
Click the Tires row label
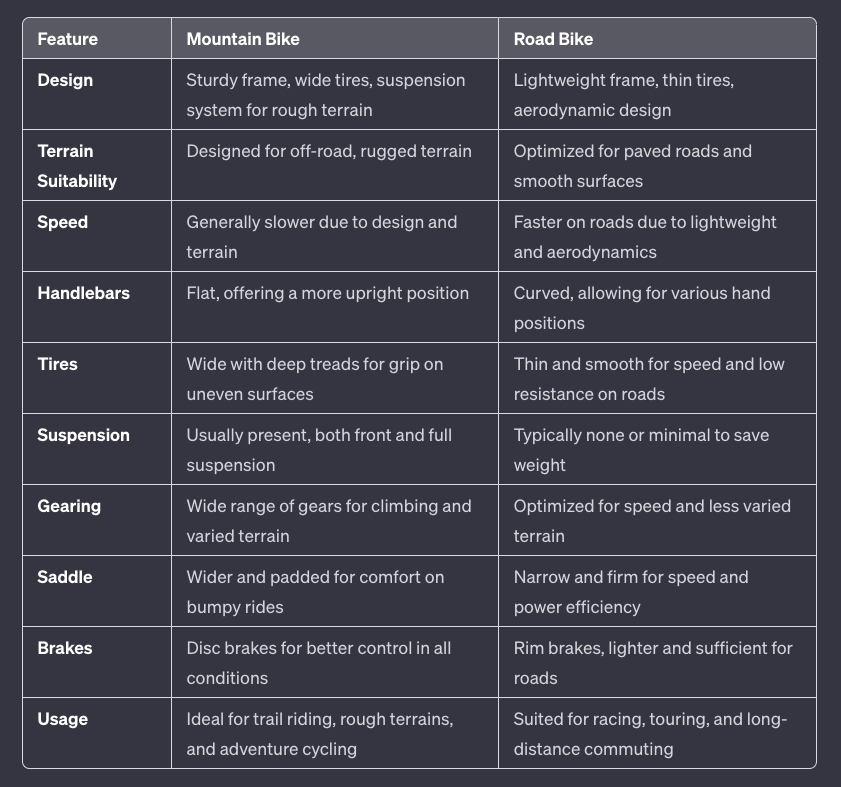coord(57,364)
